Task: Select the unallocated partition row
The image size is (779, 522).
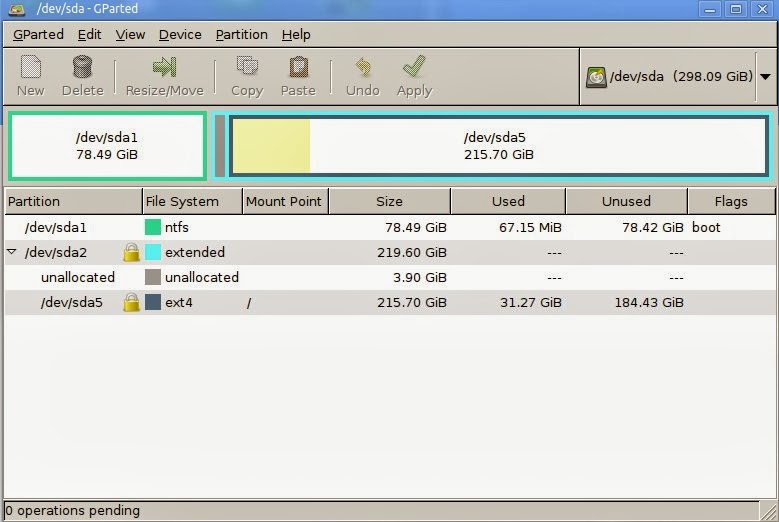Action: [x=390, y=277]
